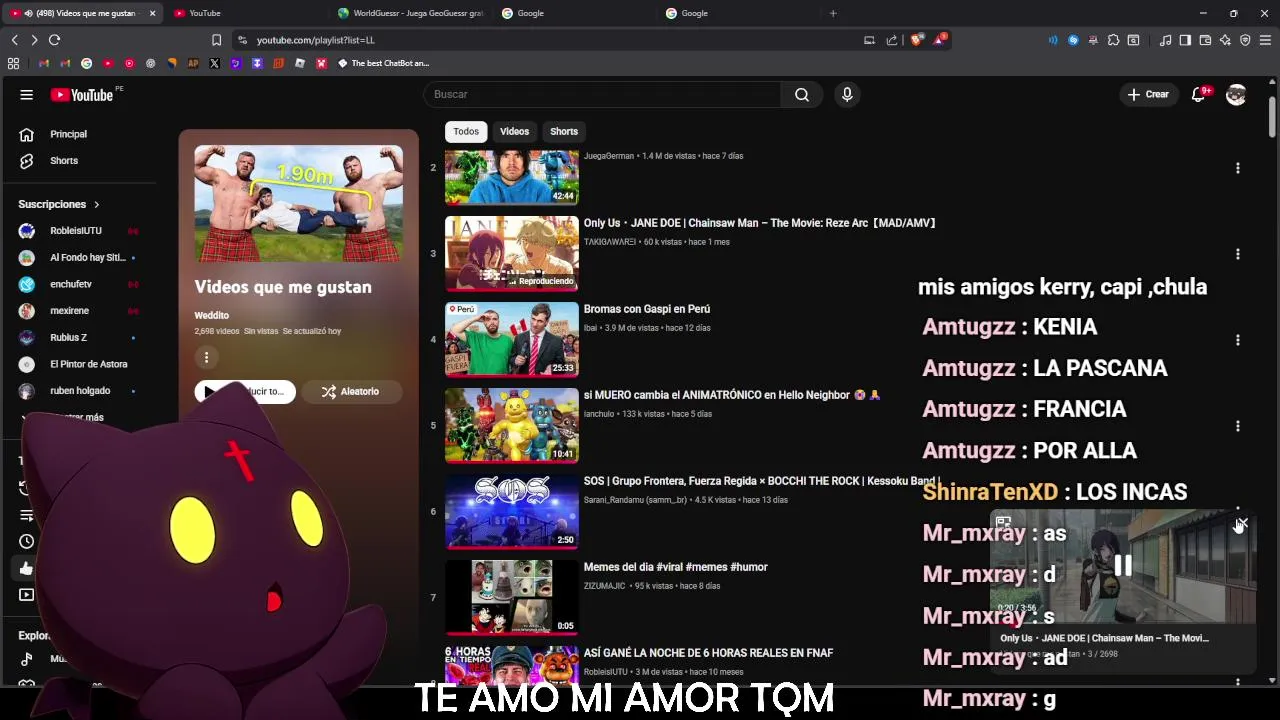
Task: Click the address bar URL field
Action: (550, 40)
